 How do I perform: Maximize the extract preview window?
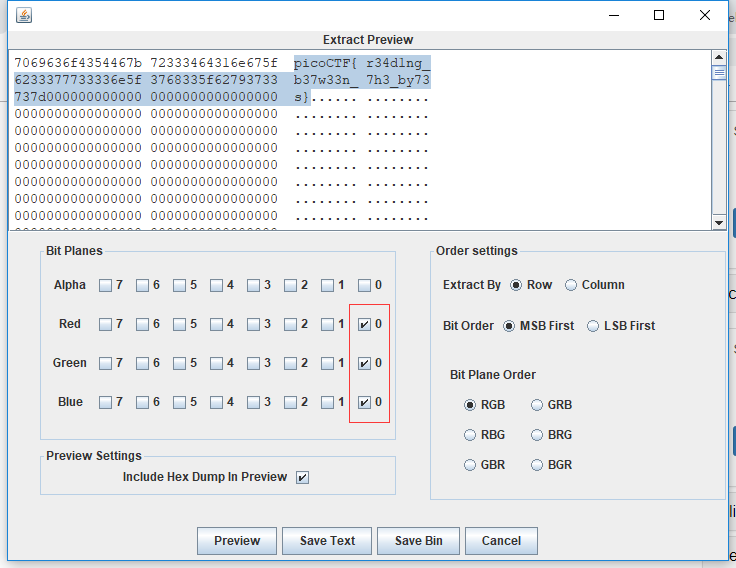pos(659,15)
